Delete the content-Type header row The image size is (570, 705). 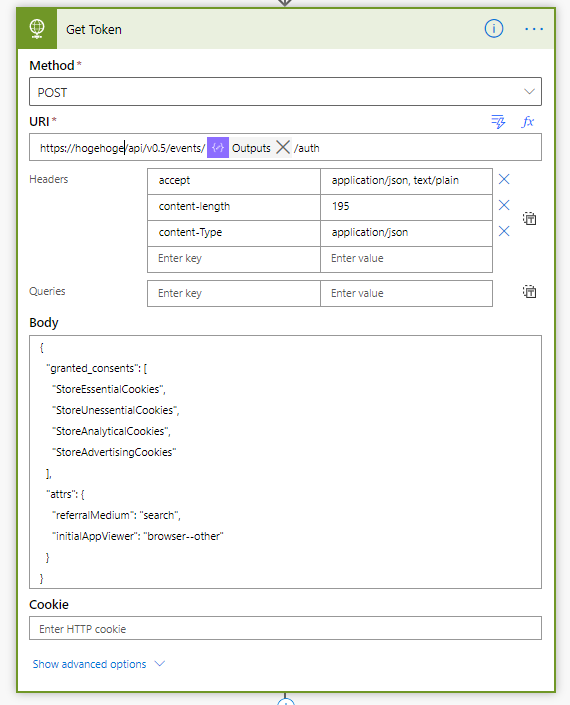coord(504,232)
